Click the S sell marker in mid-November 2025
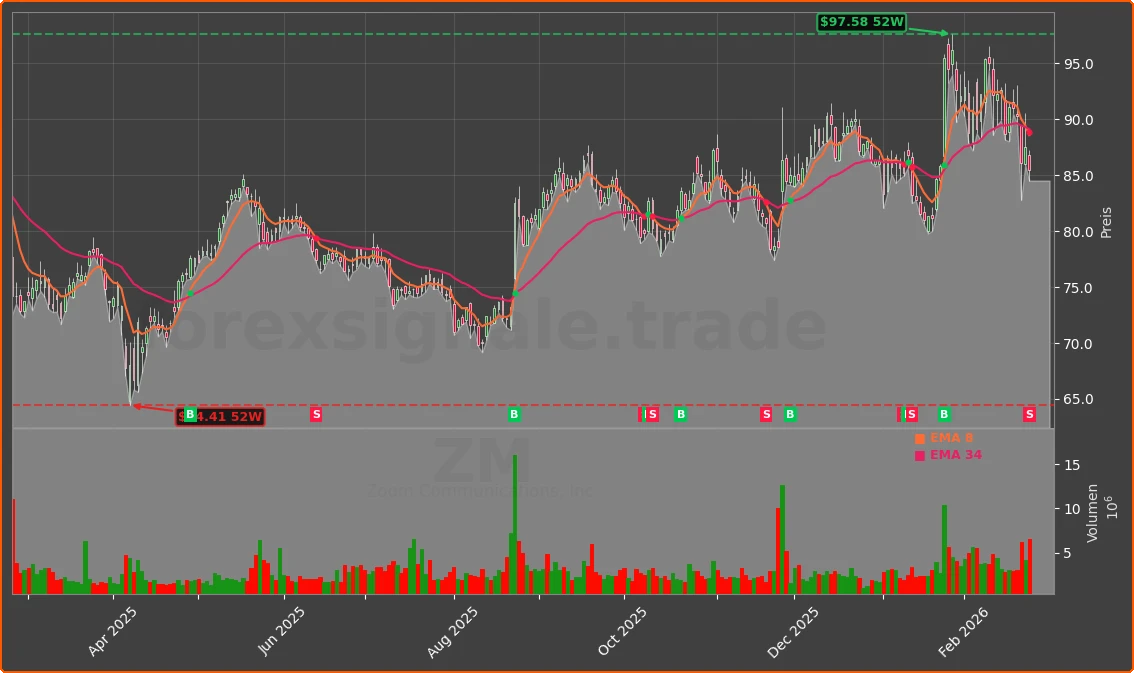 click(x=766, y=415)
